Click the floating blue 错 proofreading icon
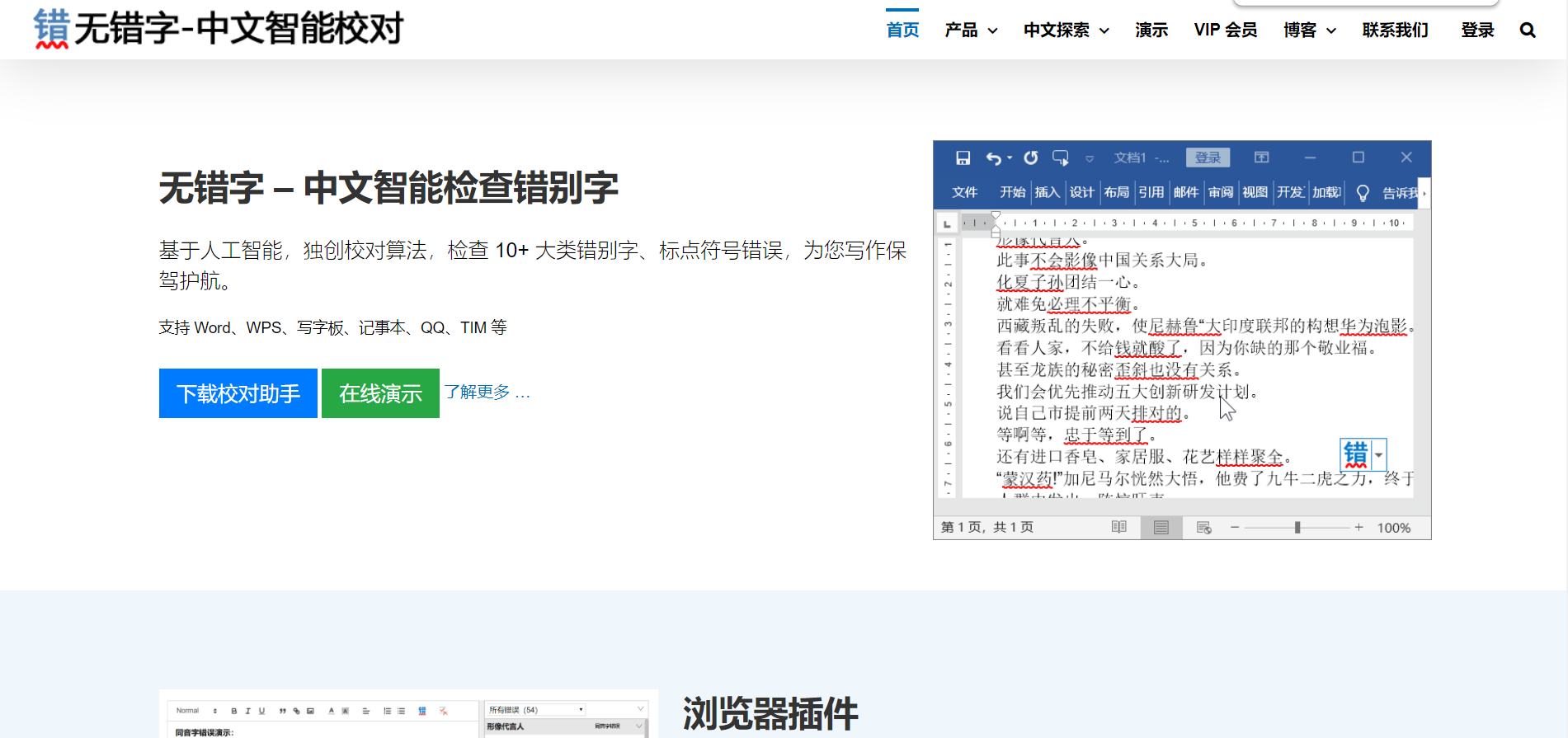This screenshot has height=738, width=1568. [x=1356, y=454]
